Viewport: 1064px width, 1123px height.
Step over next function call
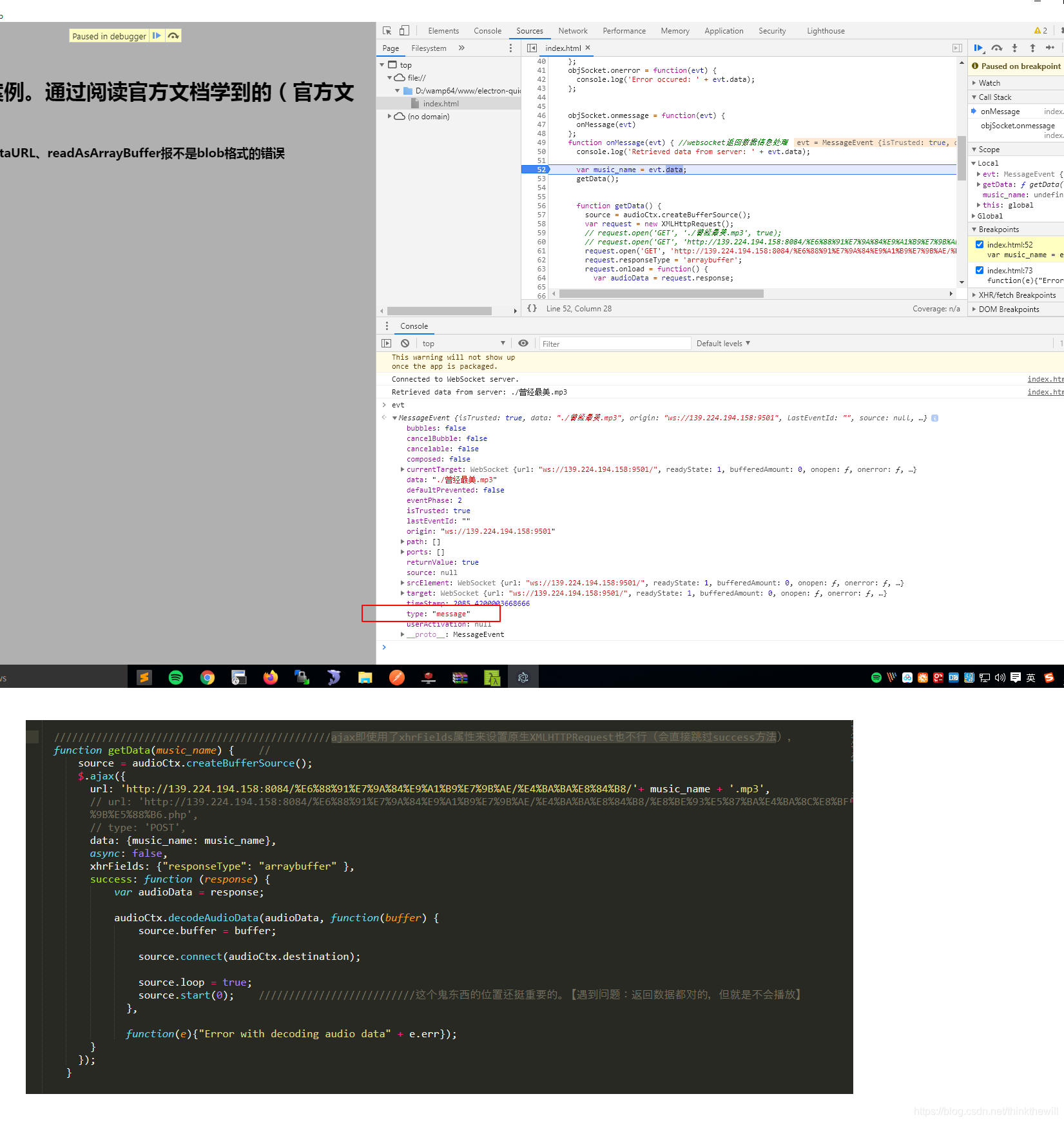pos(997,48)
